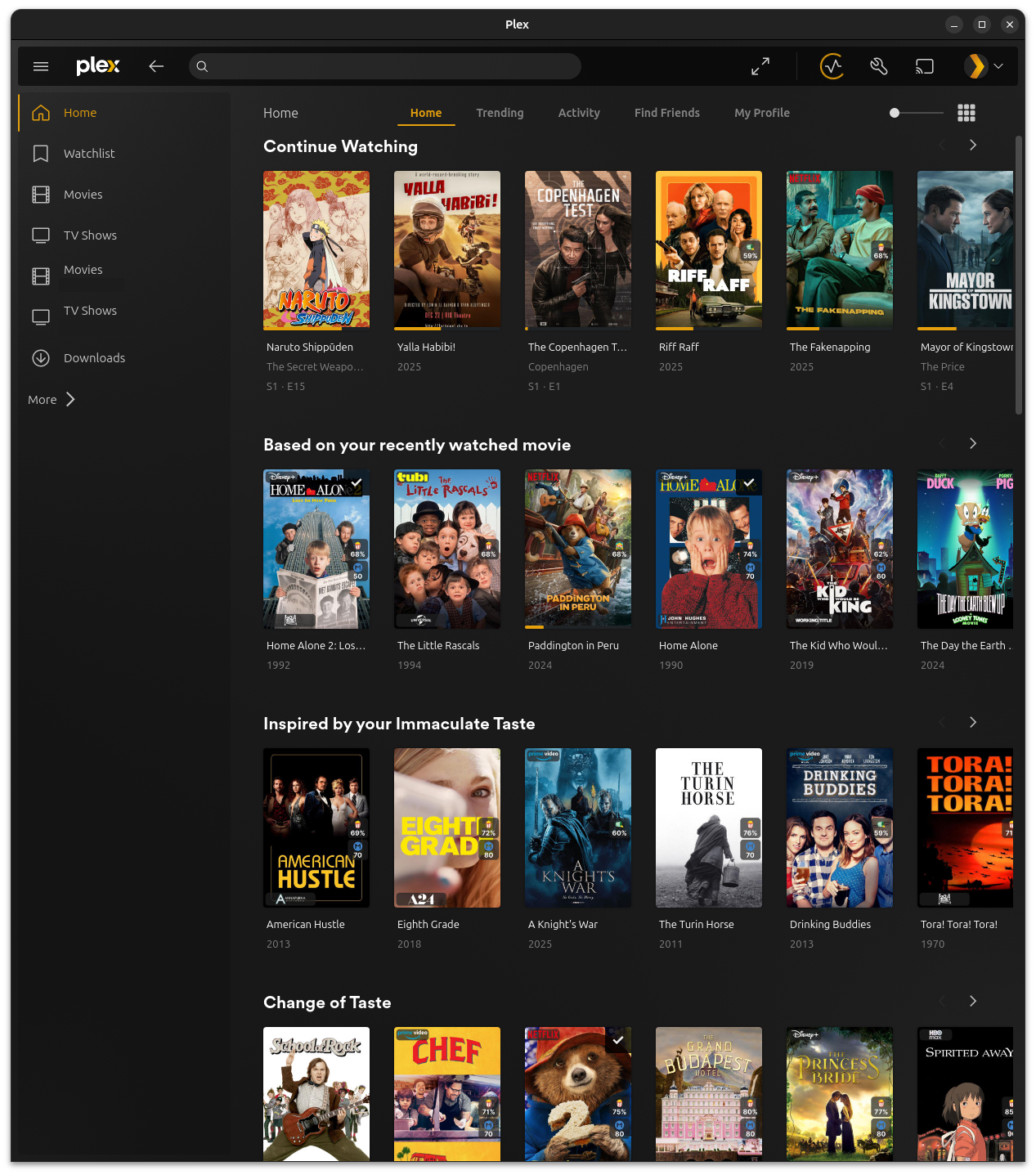Click the first TV Shows monitor icon
The width and height of the screenshot is (1036, 1175).
pos(41,235)
